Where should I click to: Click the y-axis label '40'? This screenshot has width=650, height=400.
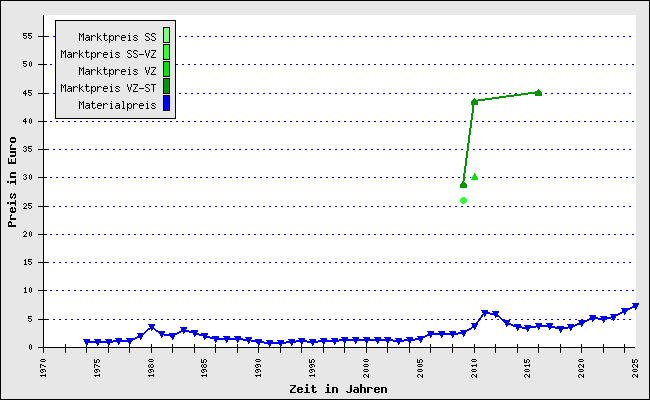pos(27,121)
